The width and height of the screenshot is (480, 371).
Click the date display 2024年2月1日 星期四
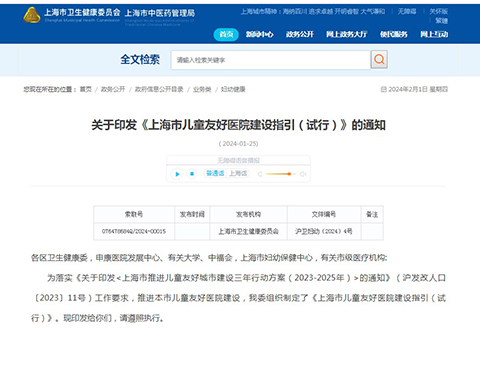click(414, 89)
